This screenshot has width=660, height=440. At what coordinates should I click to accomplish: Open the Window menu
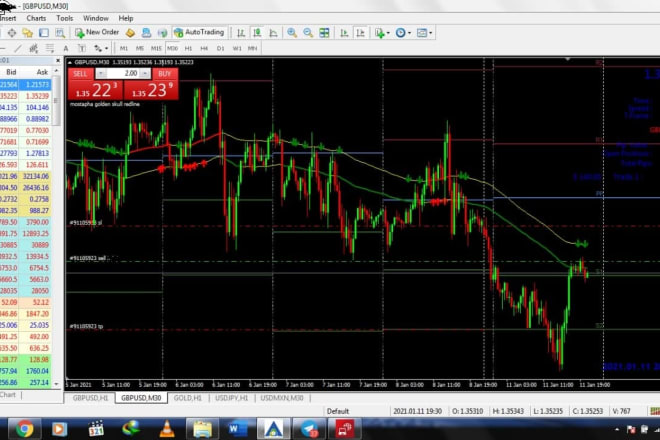96,18
